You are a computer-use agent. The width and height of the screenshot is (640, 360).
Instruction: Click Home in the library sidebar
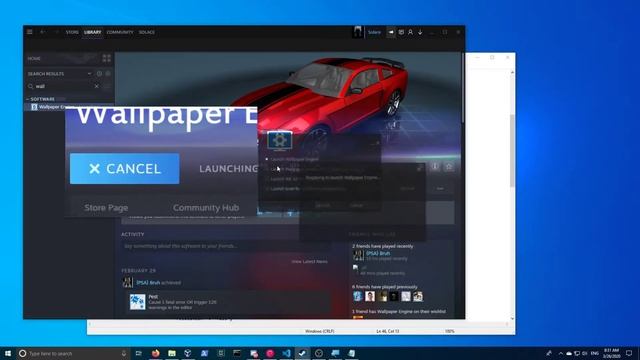coord(34,58)
